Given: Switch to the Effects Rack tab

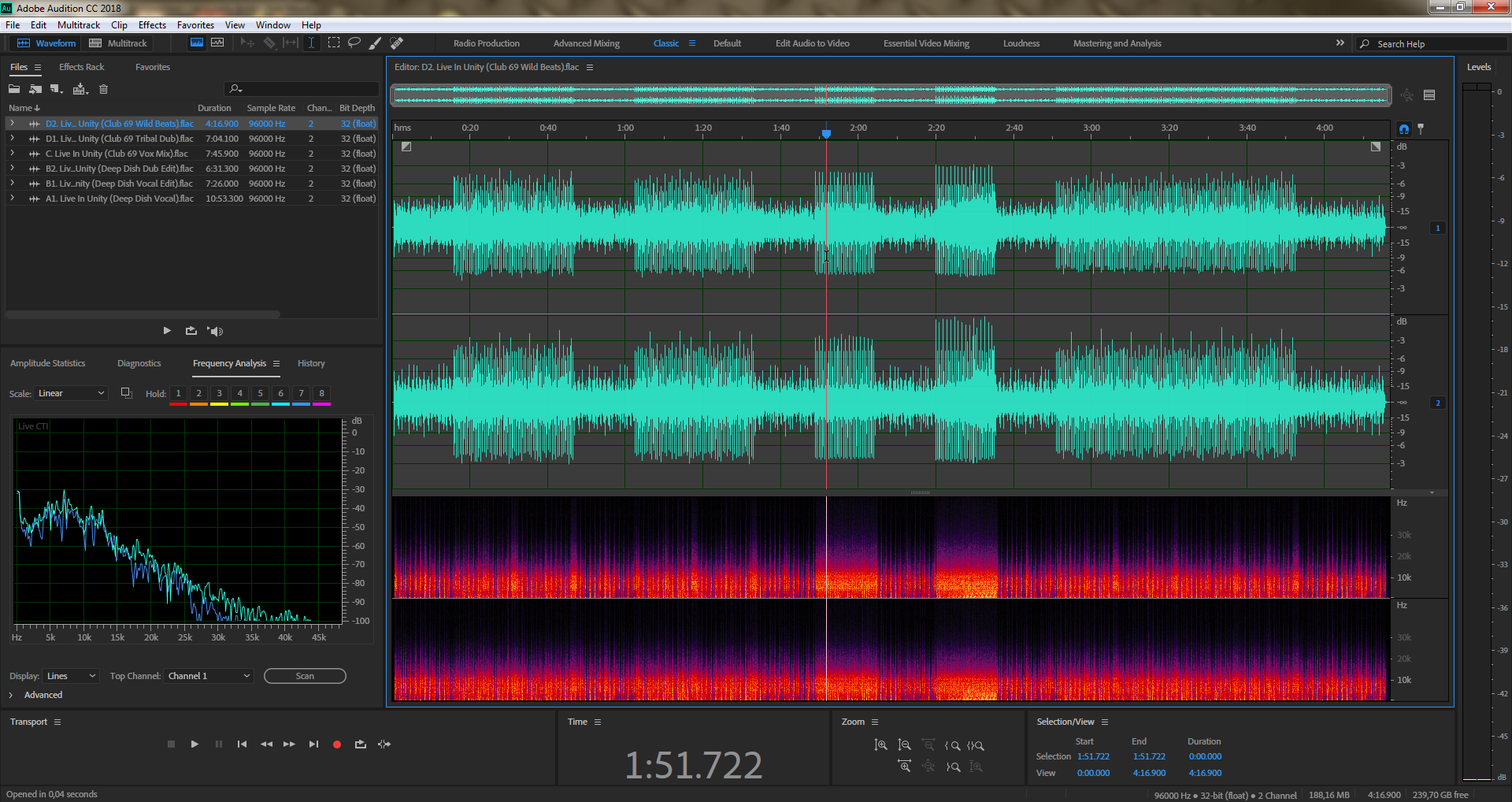Looking at the screenshot, I should coord(81,67).
